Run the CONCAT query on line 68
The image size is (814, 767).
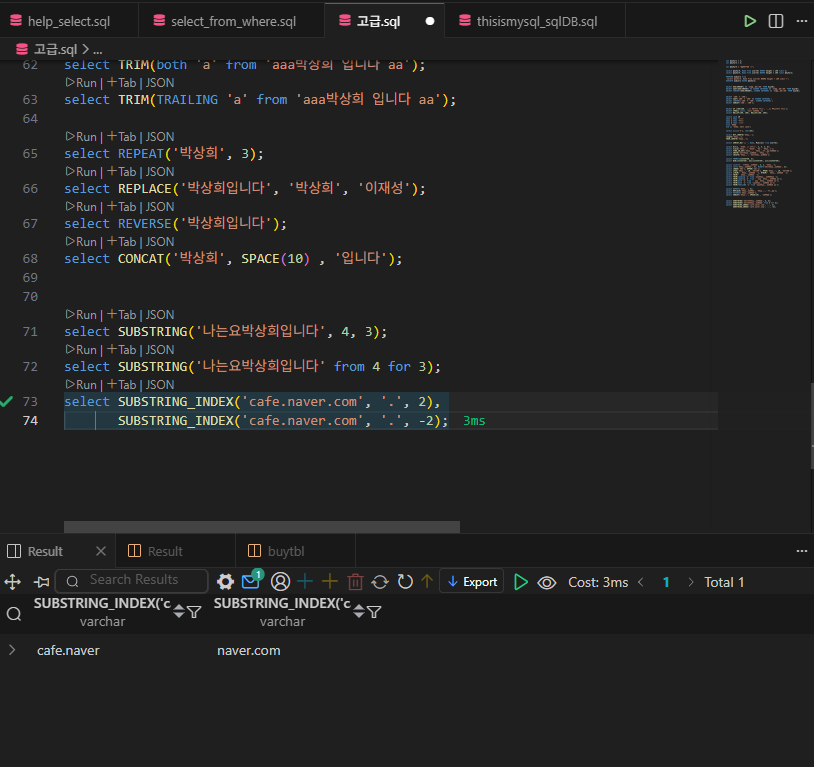(x=81, y=241)
